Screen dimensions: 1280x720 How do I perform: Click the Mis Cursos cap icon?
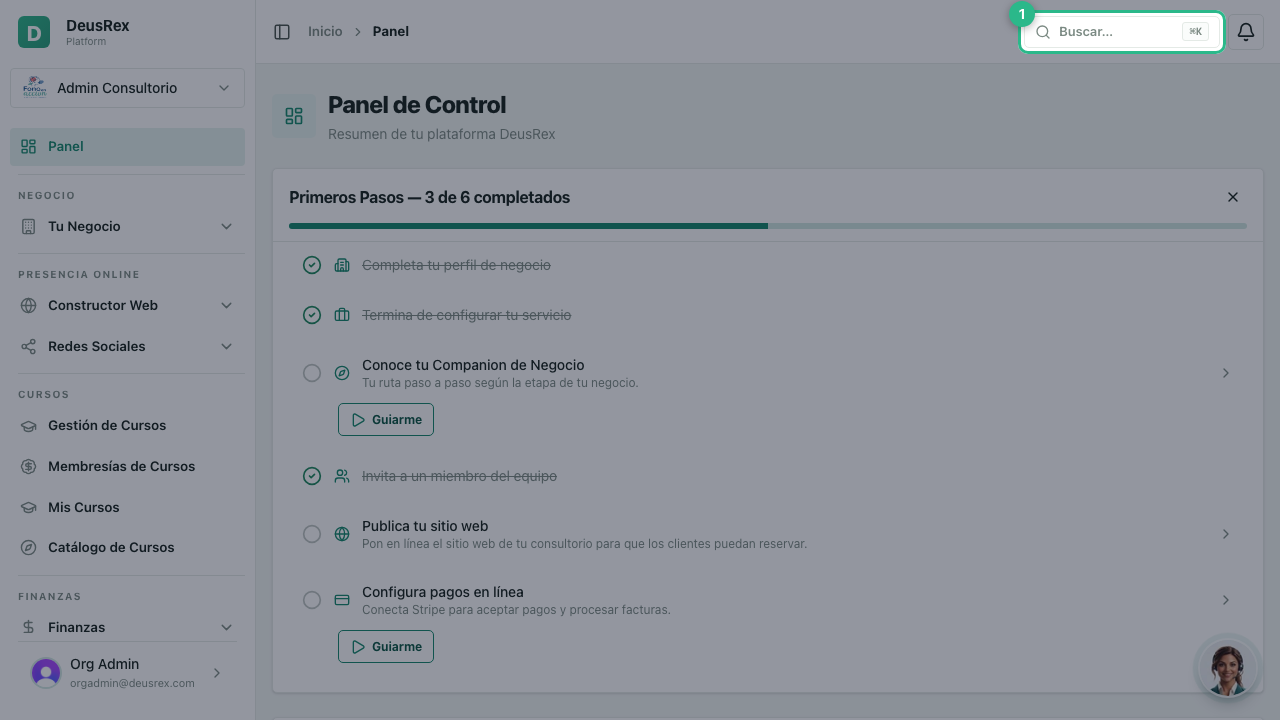[29, 507]
